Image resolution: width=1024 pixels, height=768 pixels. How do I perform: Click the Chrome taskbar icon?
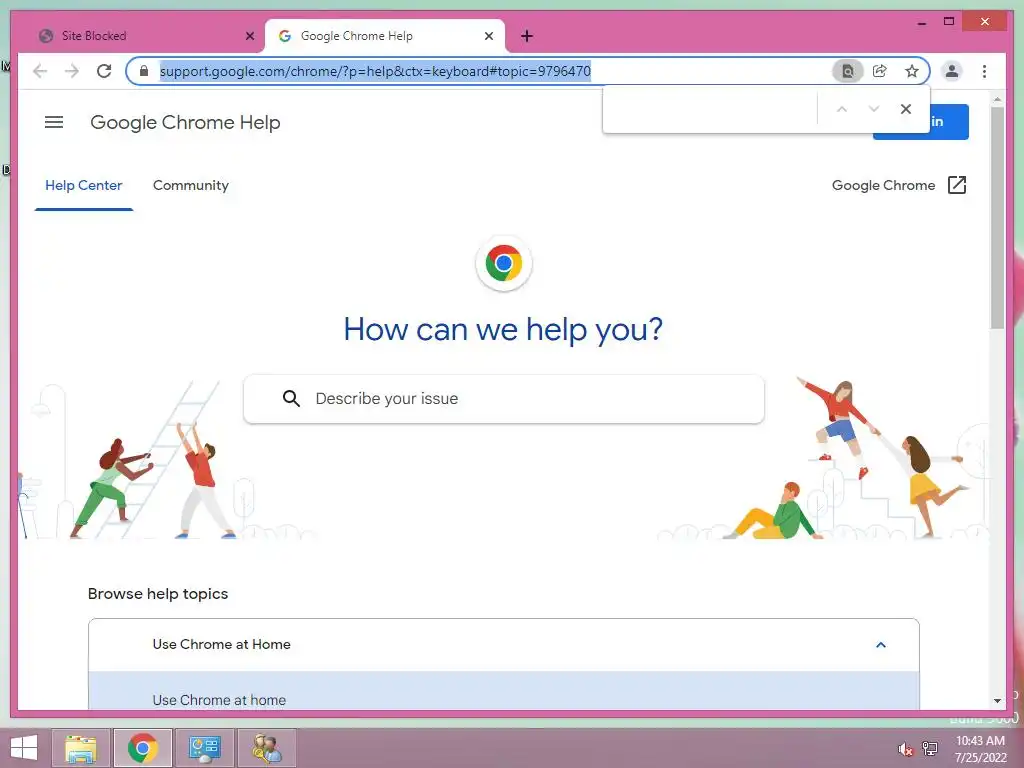point(143,748)
